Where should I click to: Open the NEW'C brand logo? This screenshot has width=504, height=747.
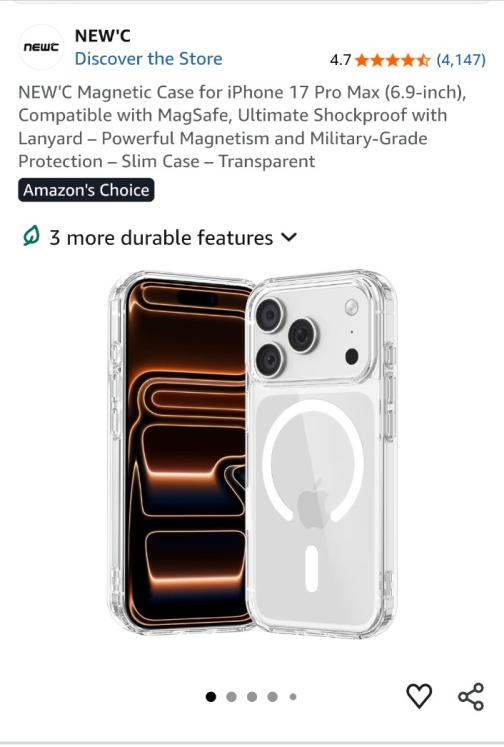[x=41, y=47]
